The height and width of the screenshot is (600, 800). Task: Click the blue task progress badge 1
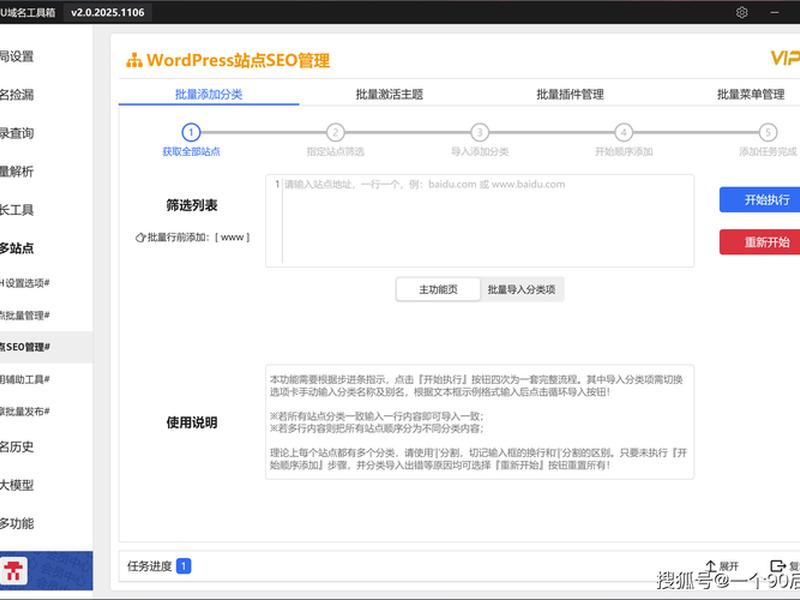[x=184, y=566]
